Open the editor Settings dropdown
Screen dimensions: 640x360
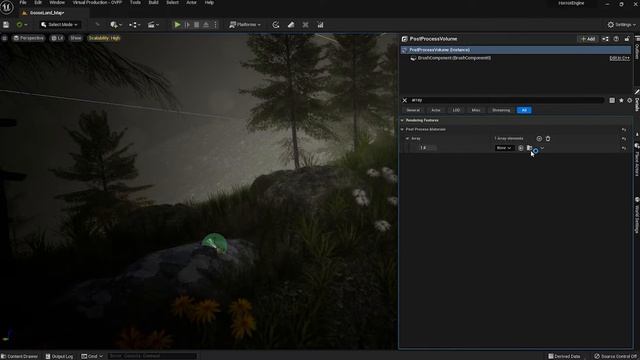[621, 25]
